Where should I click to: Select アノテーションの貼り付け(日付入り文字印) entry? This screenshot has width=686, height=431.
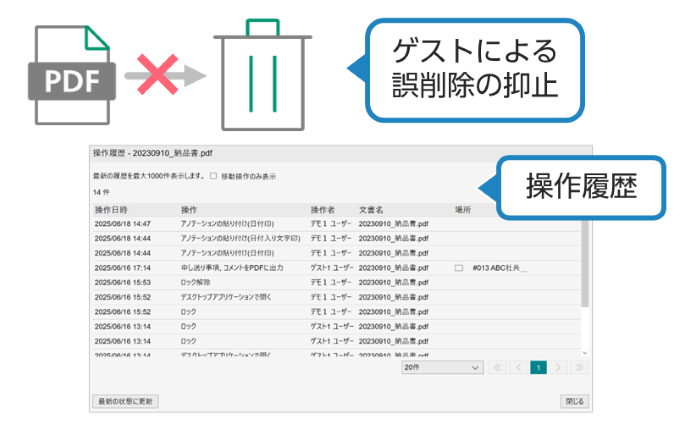(241, 238)
